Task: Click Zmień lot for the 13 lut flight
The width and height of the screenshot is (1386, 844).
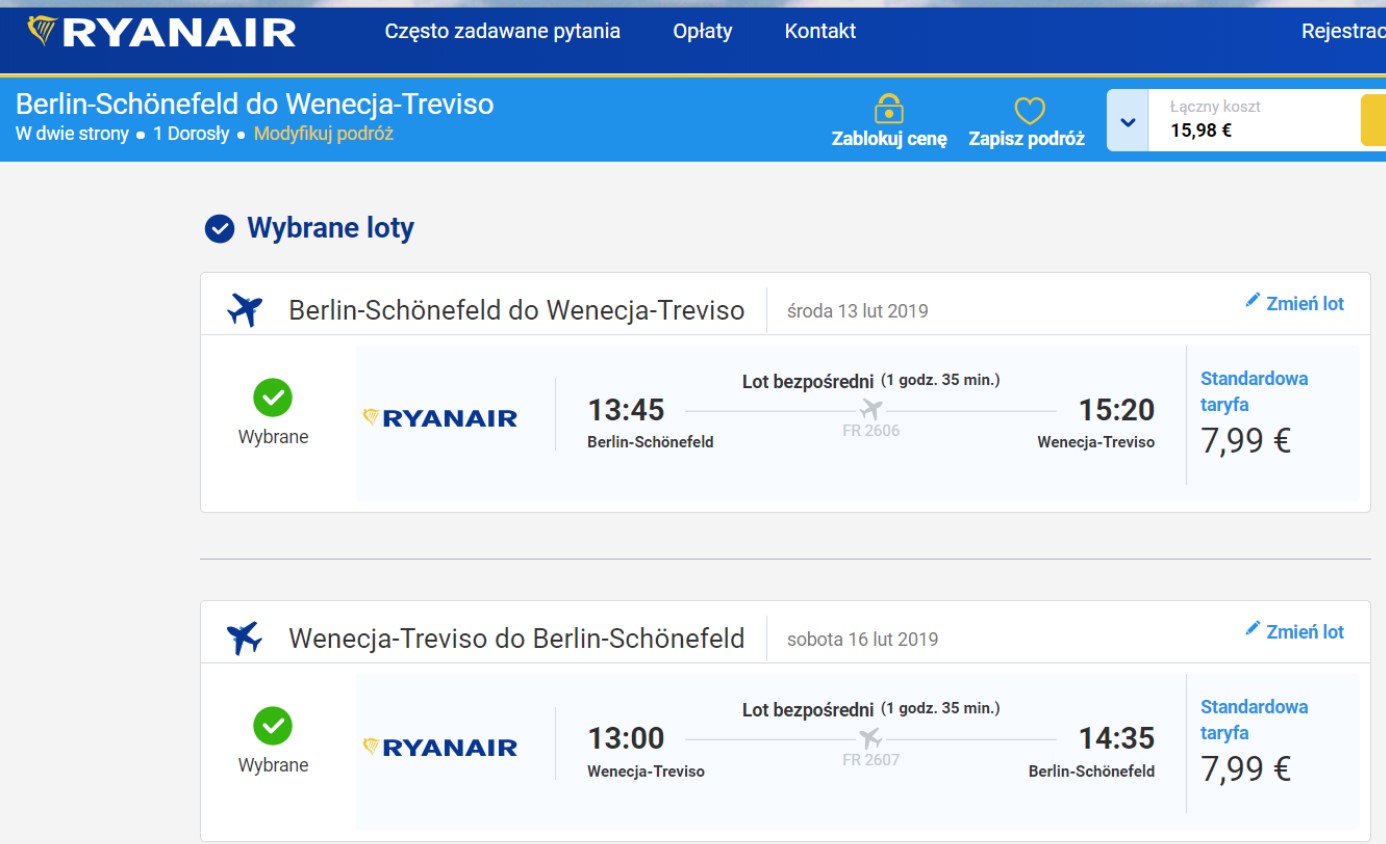Action: point(1305,304)
